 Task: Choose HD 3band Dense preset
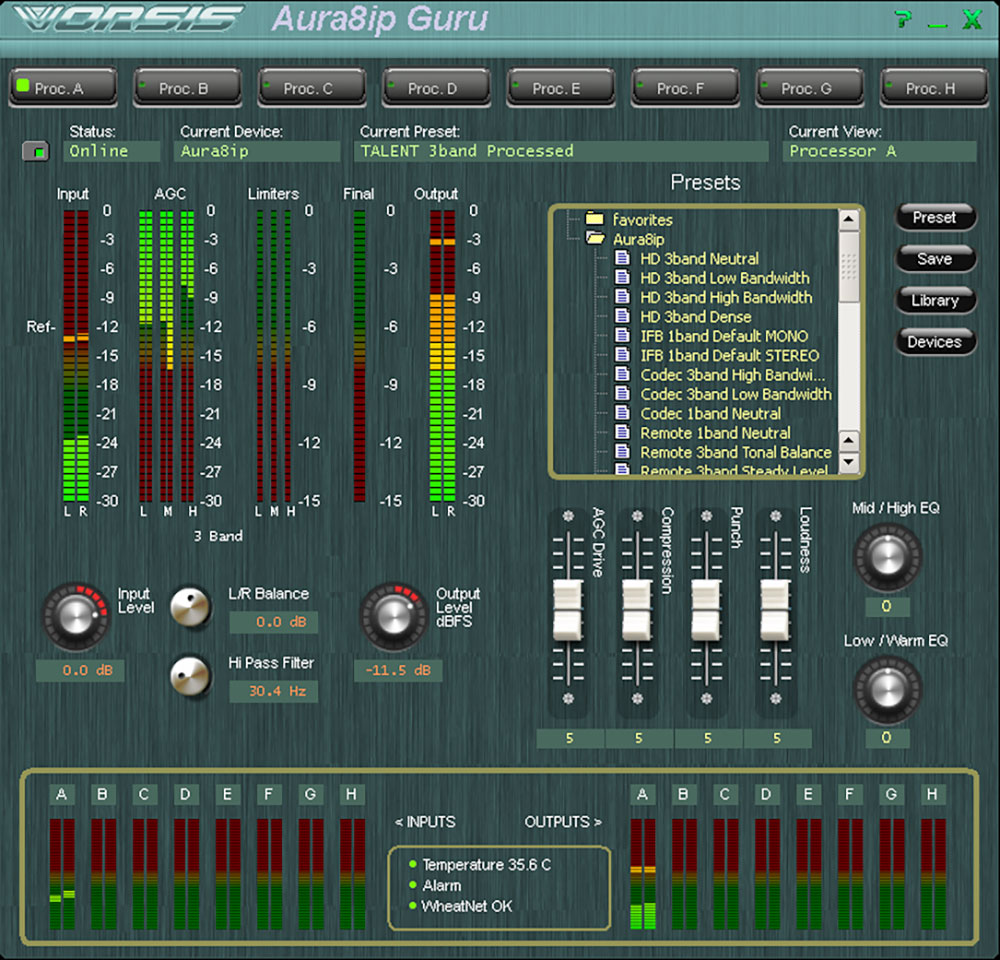[696, 317]
